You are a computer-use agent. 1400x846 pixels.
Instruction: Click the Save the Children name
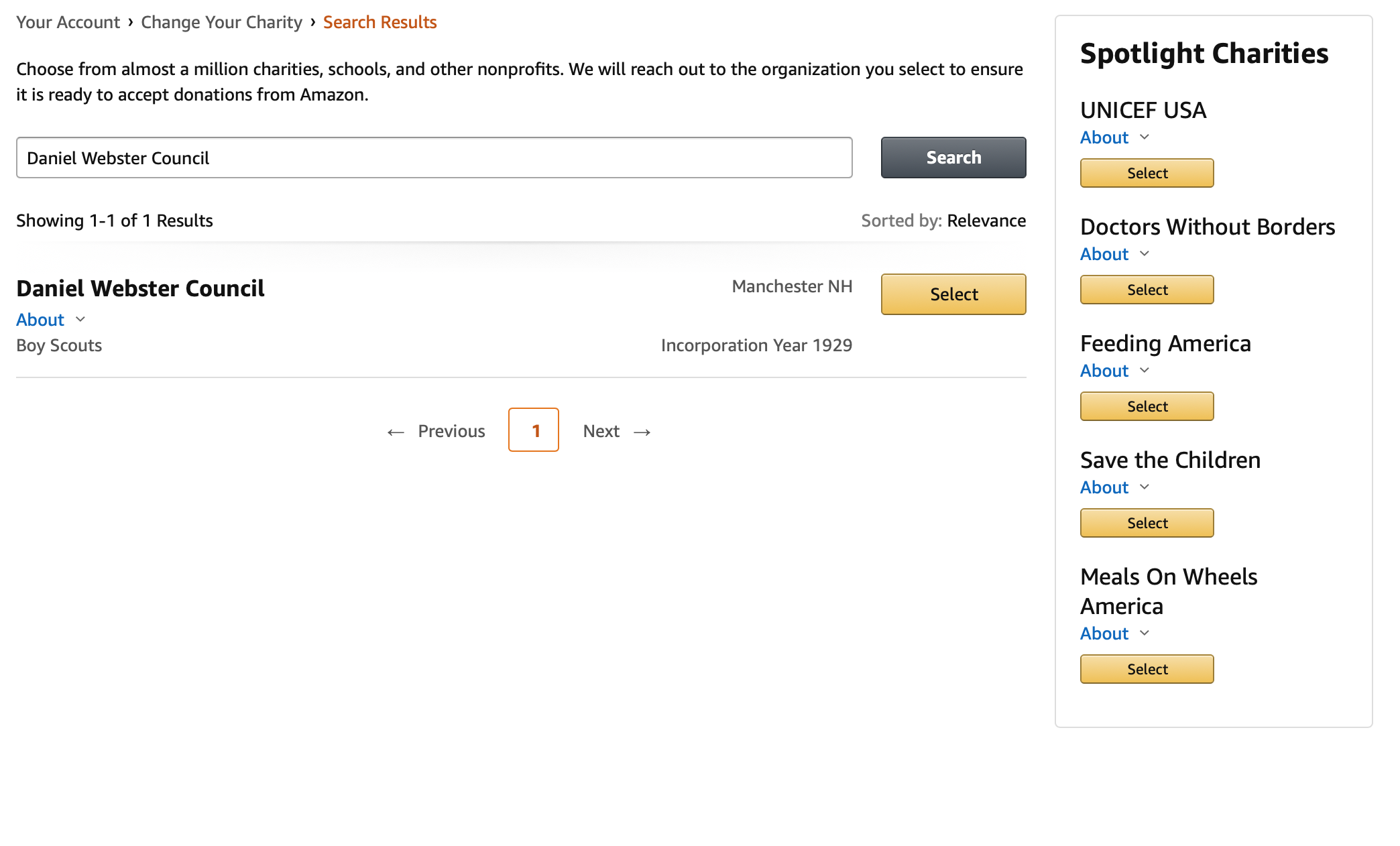point(1170,460)
